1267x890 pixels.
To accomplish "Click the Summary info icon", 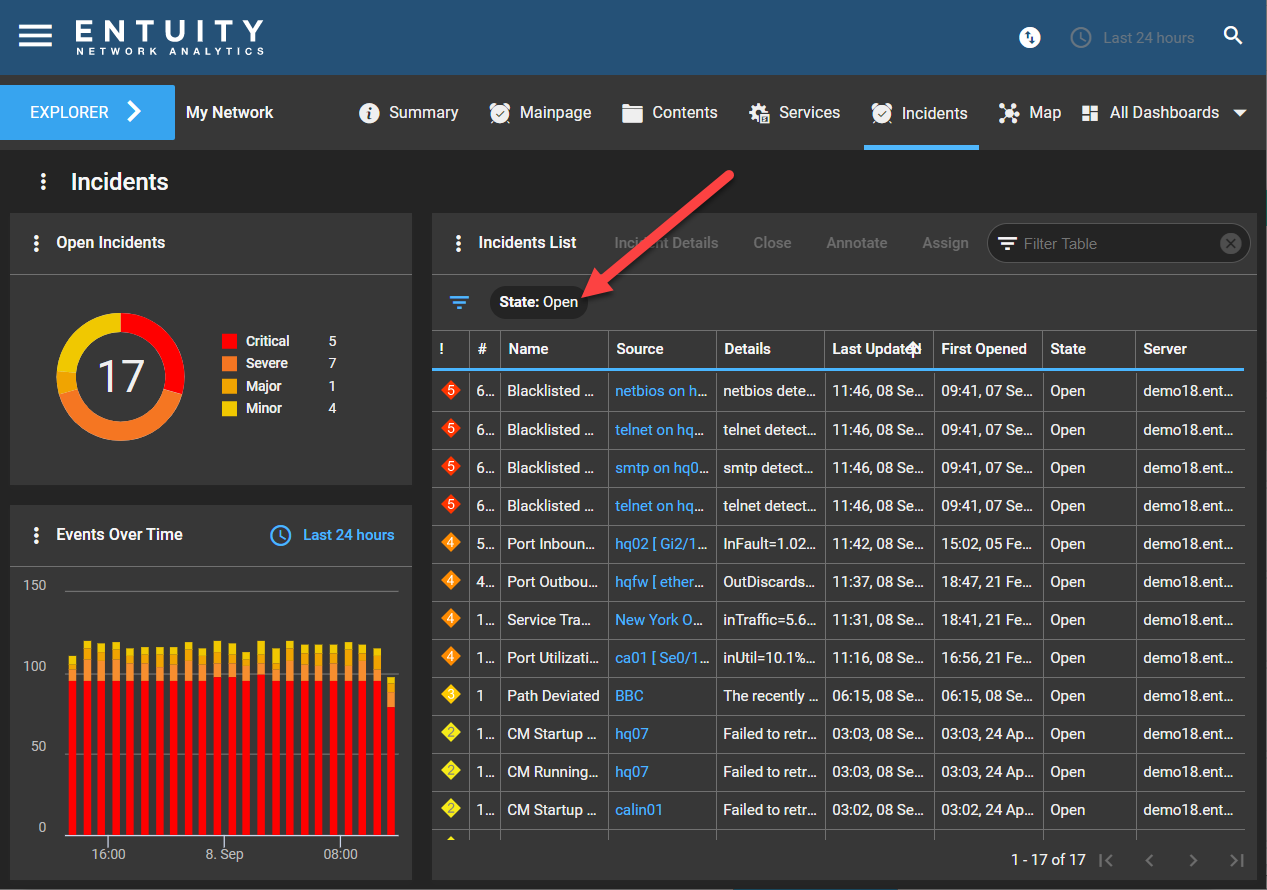I will pos(369,113).
